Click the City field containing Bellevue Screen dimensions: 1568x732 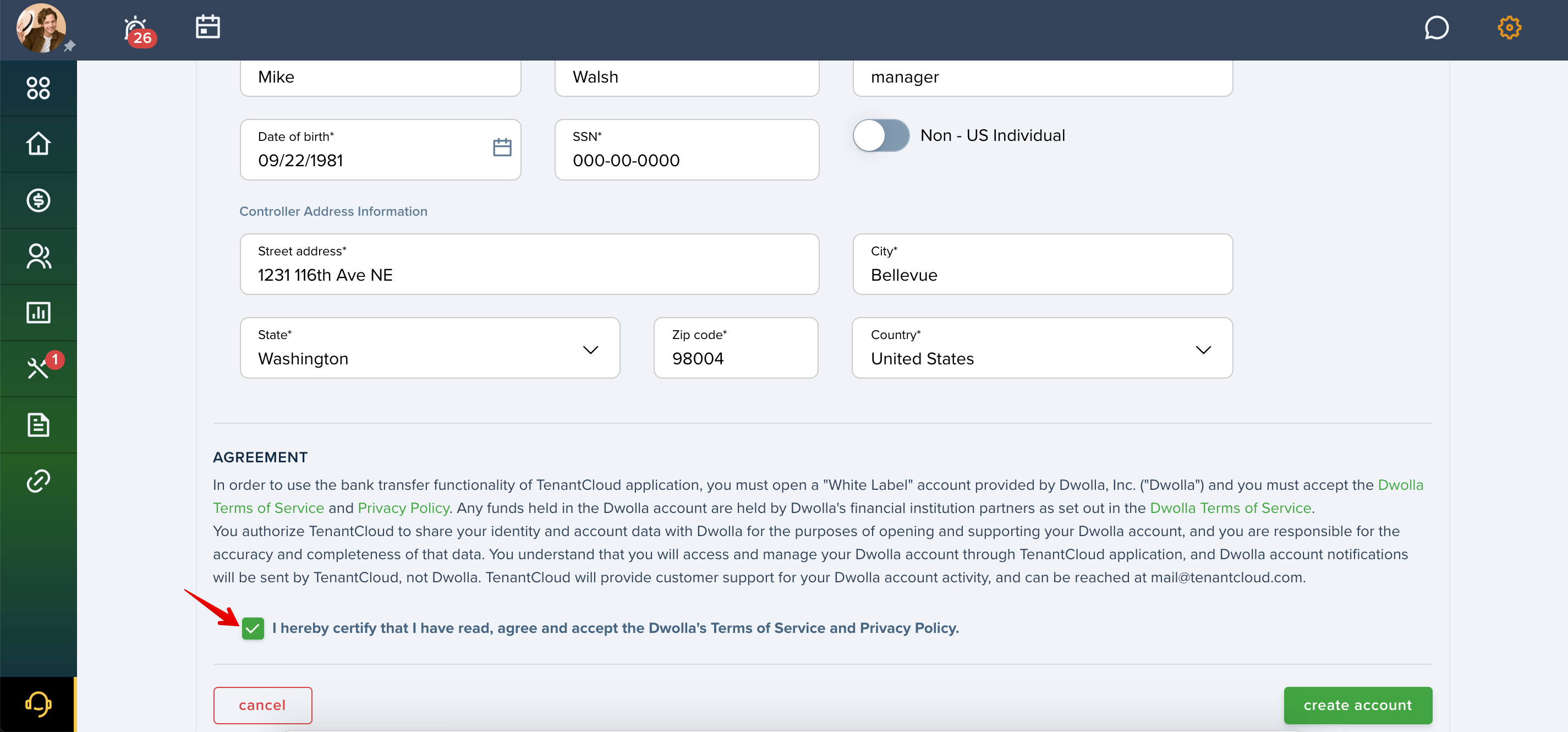(x=1042, y=264)
